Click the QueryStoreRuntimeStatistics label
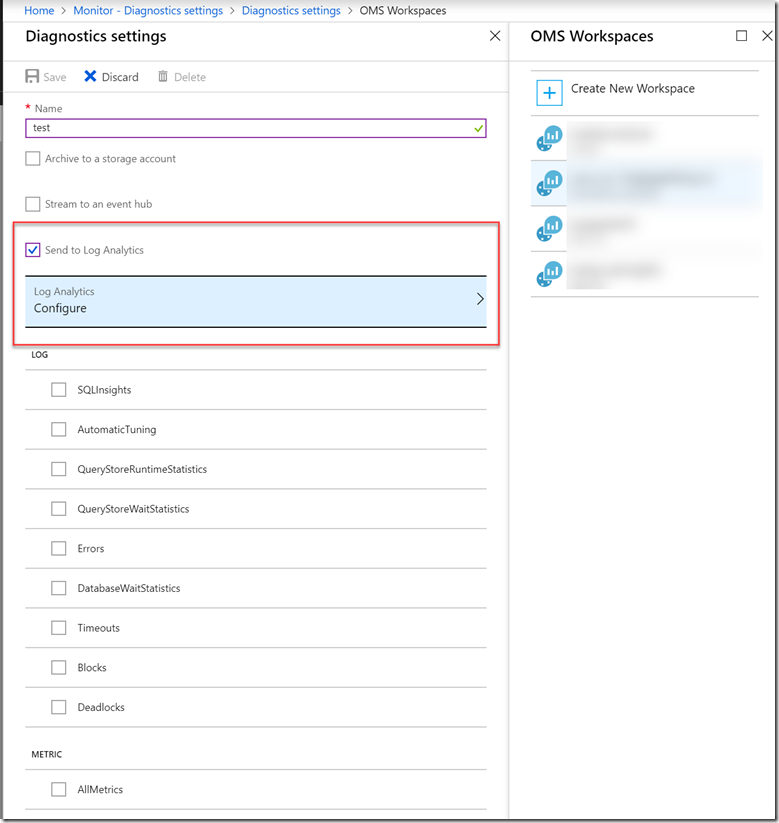Viewport: 779px width, 823px height. [x=142, y=469]
